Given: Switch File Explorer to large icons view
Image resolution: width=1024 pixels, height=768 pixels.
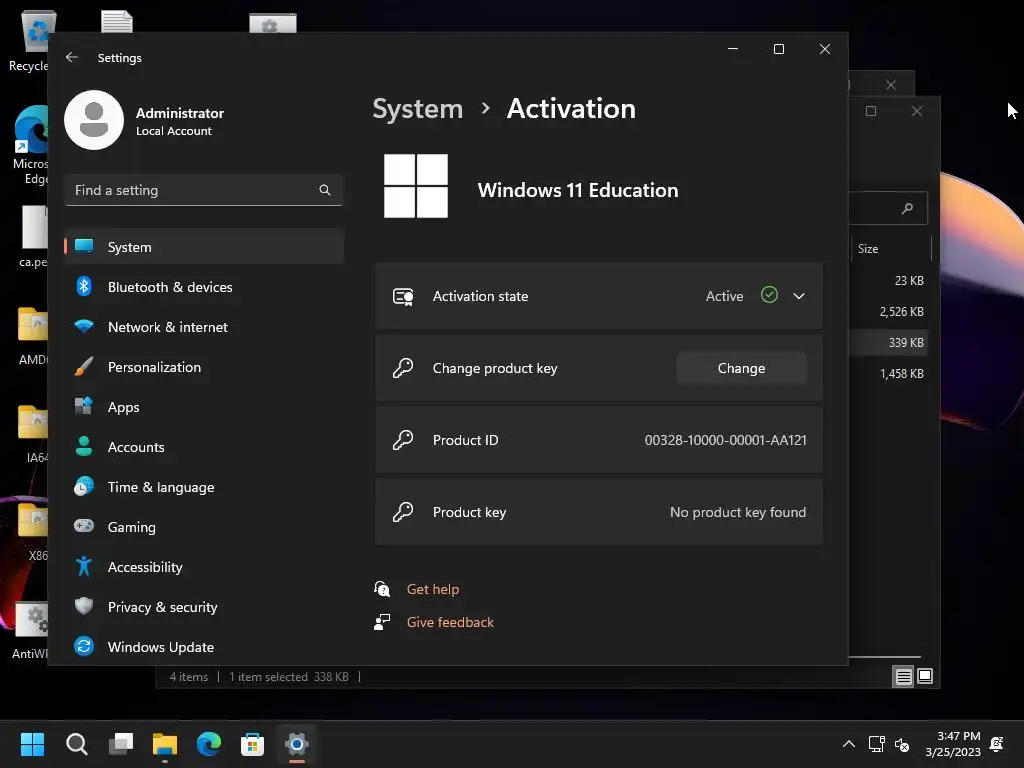Looking at the screenshot, I should point(925,676).
